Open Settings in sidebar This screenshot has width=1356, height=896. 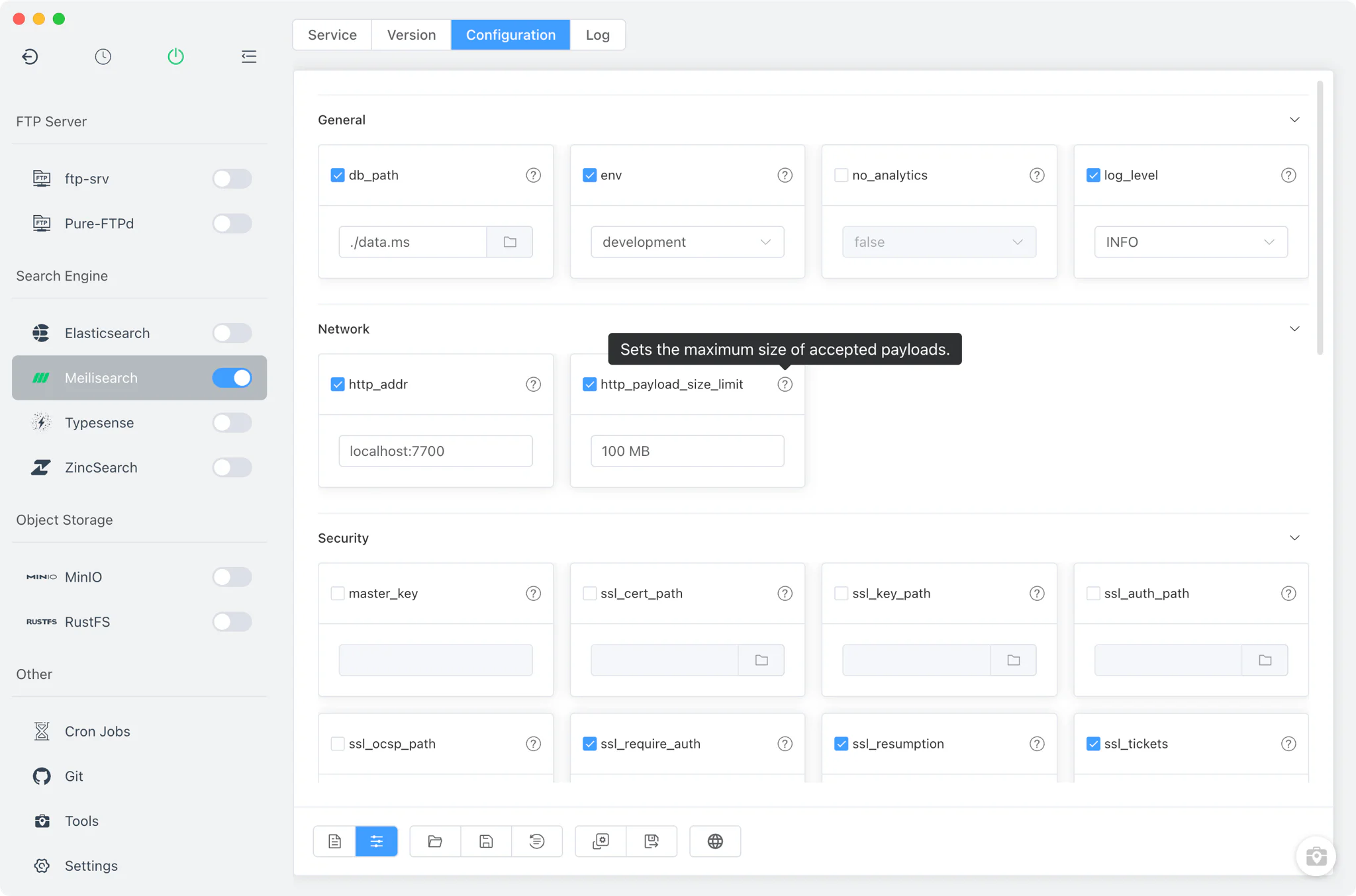tap(139, 866)
